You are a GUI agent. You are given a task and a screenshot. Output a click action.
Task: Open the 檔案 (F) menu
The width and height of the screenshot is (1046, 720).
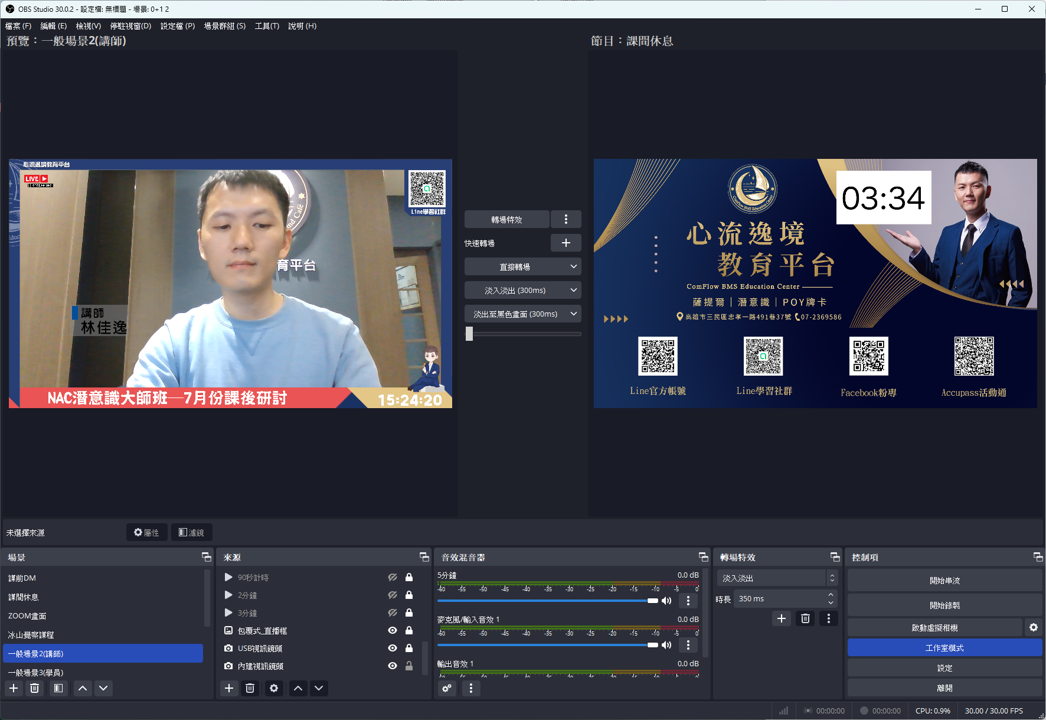18,26
